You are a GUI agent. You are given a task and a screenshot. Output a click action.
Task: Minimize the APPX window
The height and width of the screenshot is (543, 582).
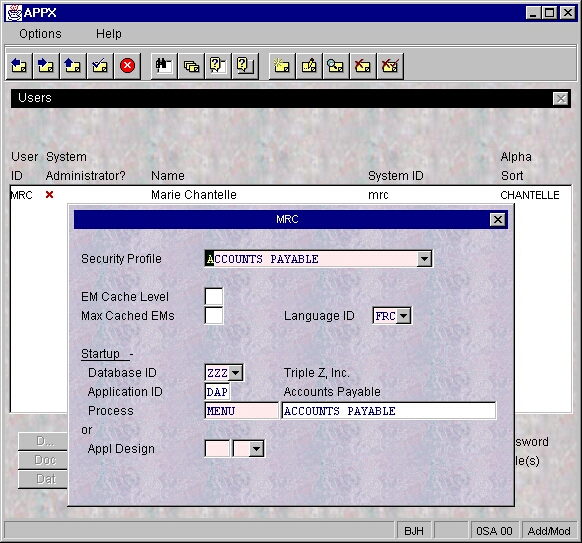(x=533, y=13)
